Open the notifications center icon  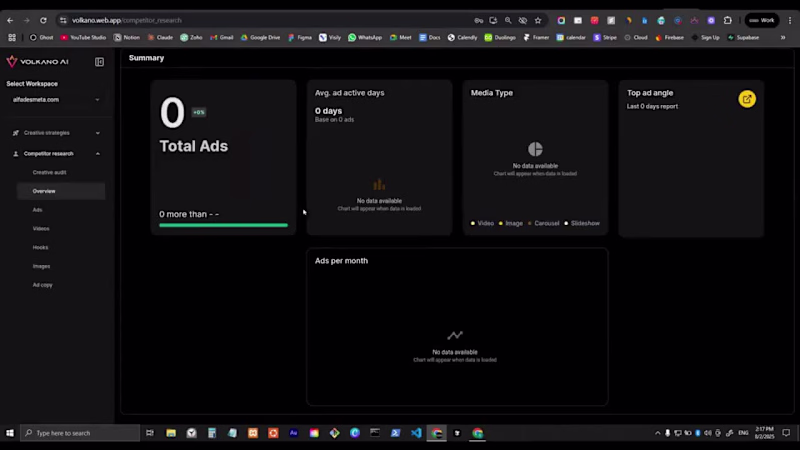click(x=786, y=433)
